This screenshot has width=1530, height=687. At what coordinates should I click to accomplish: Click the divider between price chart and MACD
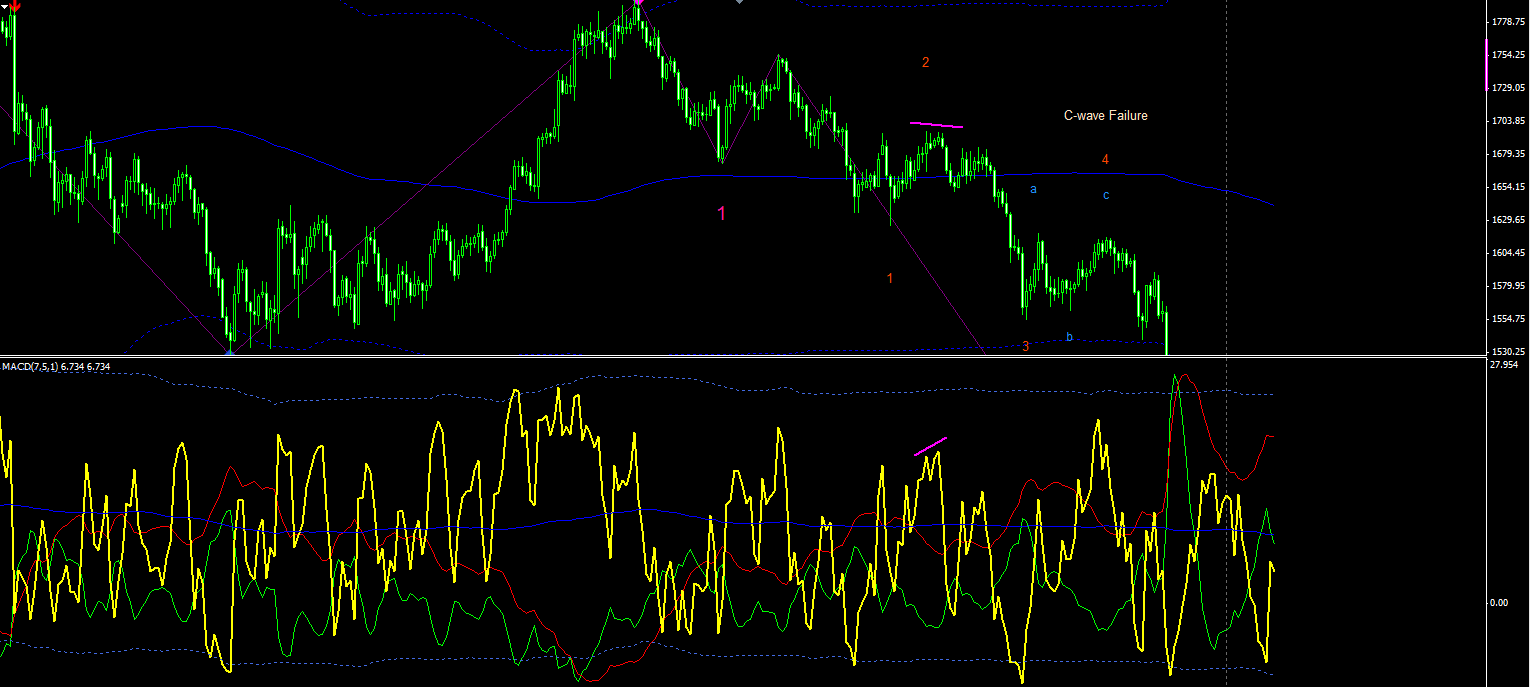pos(743,357)
